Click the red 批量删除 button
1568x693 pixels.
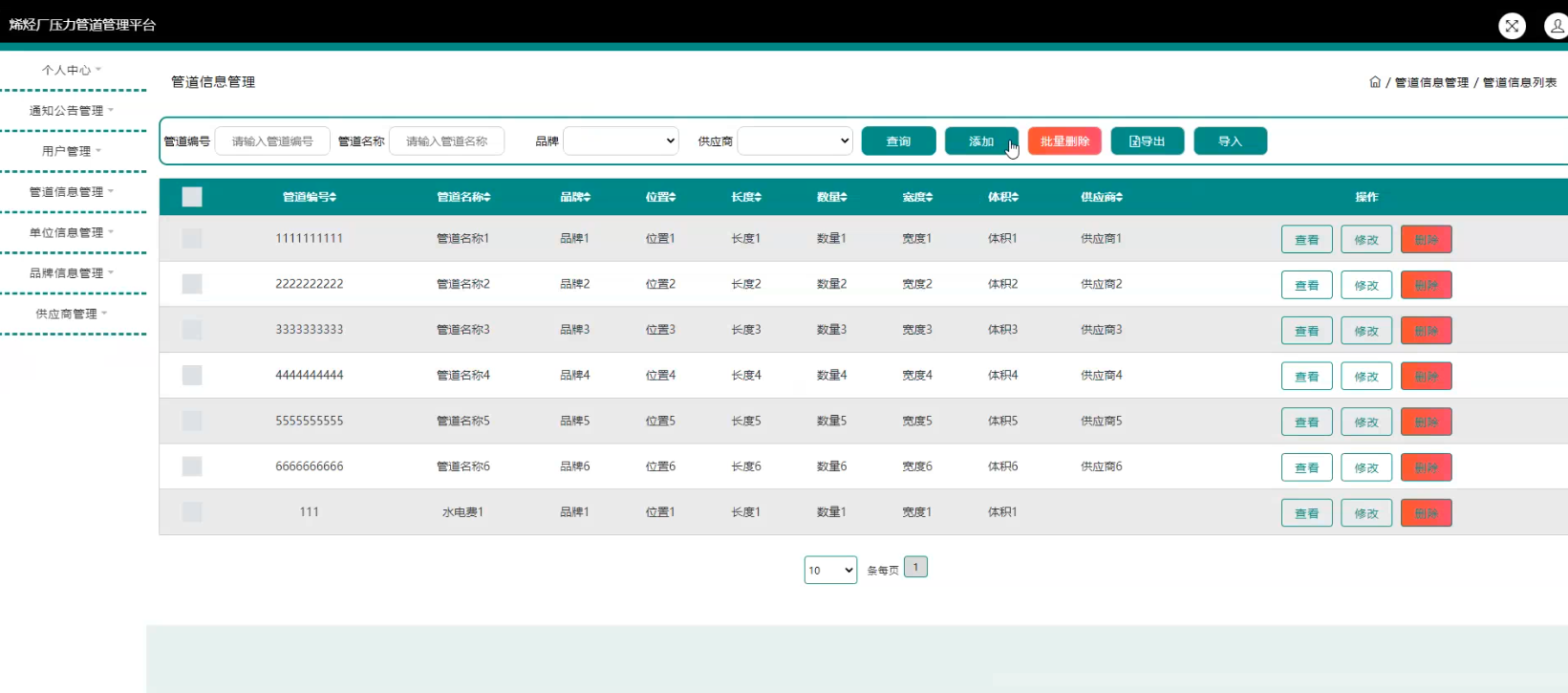click(1064, 141)
